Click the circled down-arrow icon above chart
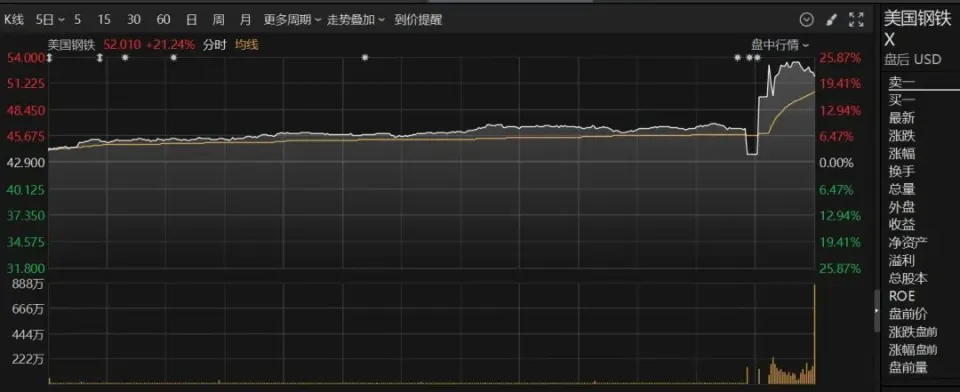Screen dimensions: 960x392 click(x=807, y=20)
